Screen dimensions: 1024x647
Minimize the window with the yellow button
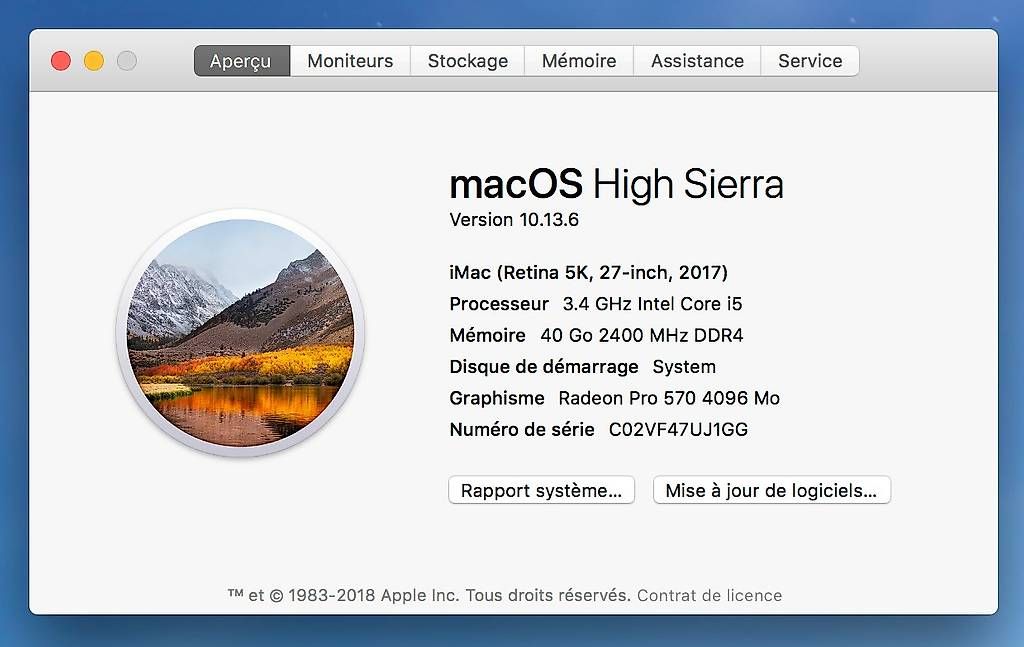(x=93, y=61)
